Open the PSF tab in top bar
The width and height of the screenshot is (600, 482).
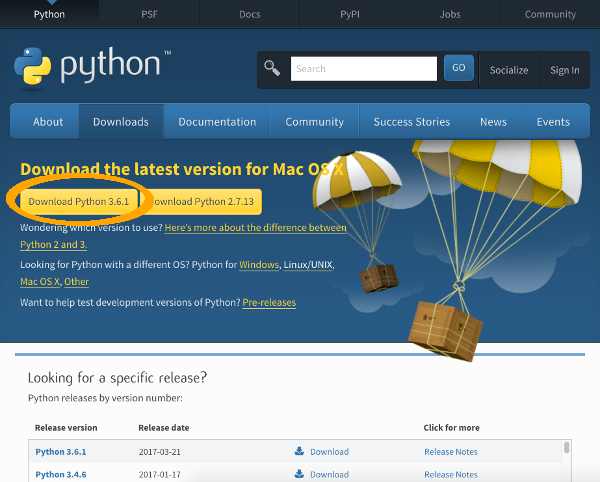click(x=149, y=14)
